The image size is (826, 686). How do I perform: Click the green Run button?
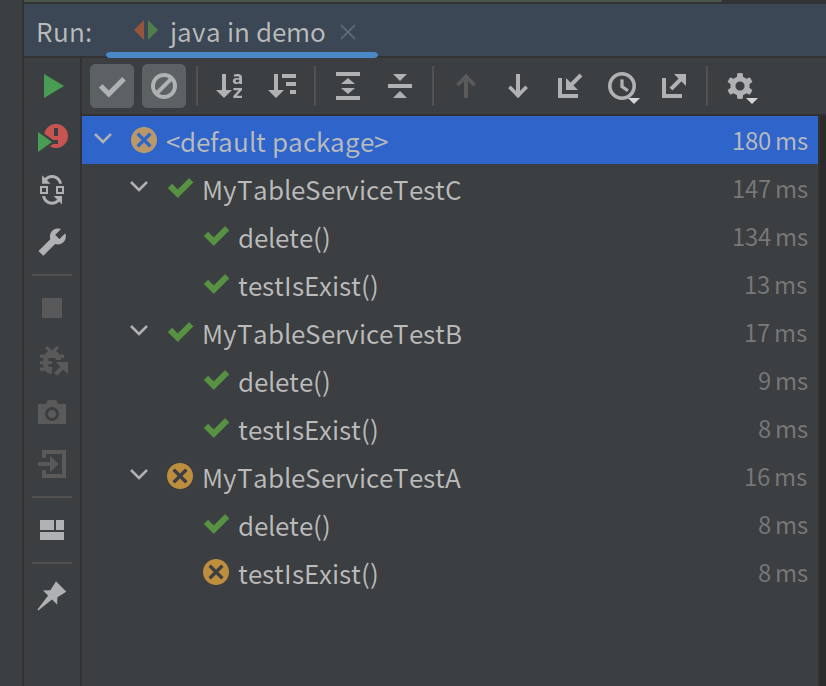click(x=52, y=87)
